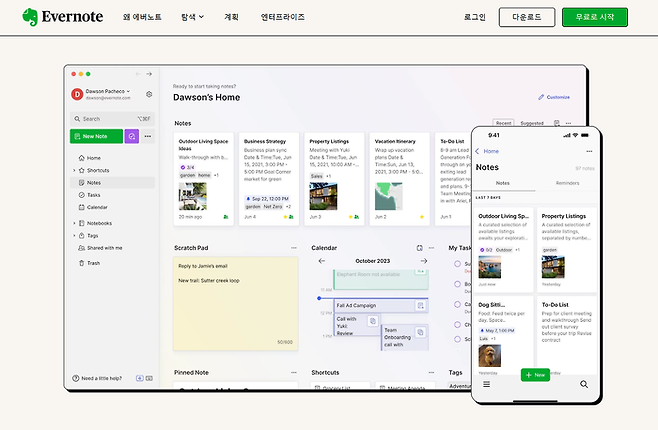Viewport: 658px width, 430px height.
Task: Open the 왜 에버노트 menu item
Action: (x=142, y=17)
